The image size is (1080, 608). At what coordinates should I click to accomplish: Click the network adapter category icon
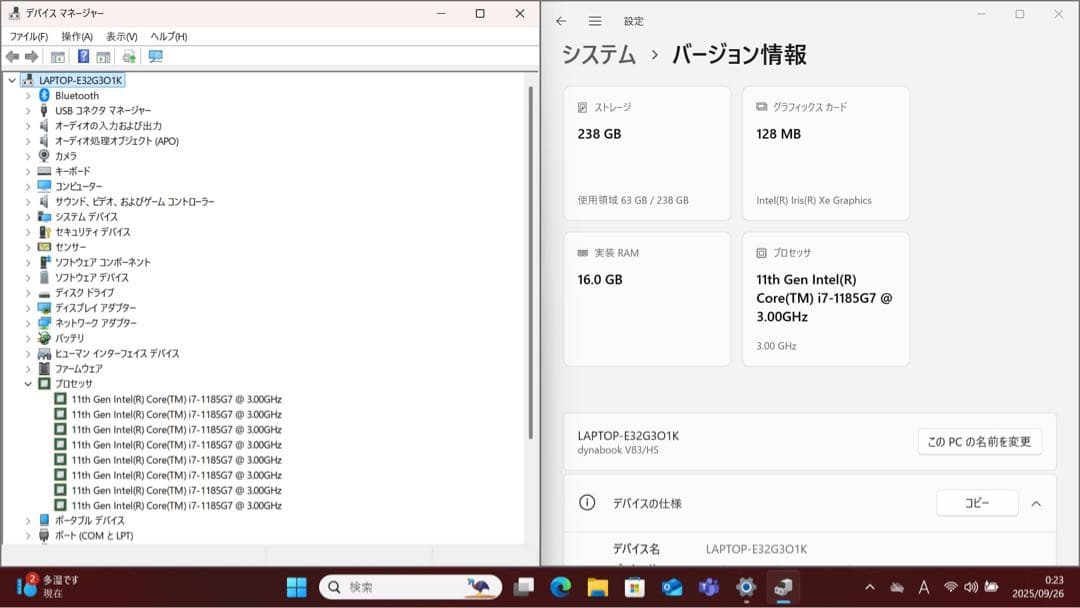[44, 323]
